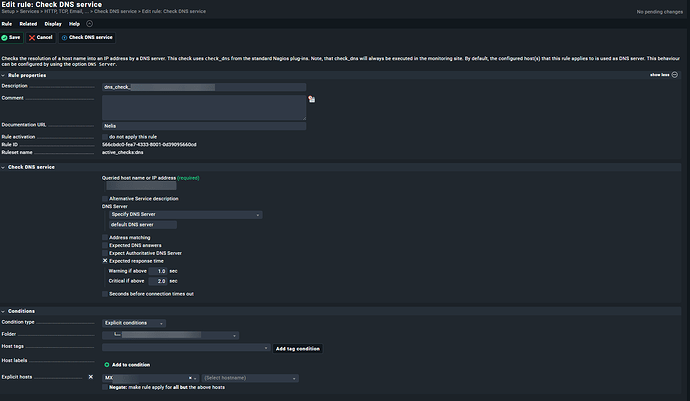Open the Help menu
The height and width of the screenshot is (401, 690).
click(x=74, y=24)
